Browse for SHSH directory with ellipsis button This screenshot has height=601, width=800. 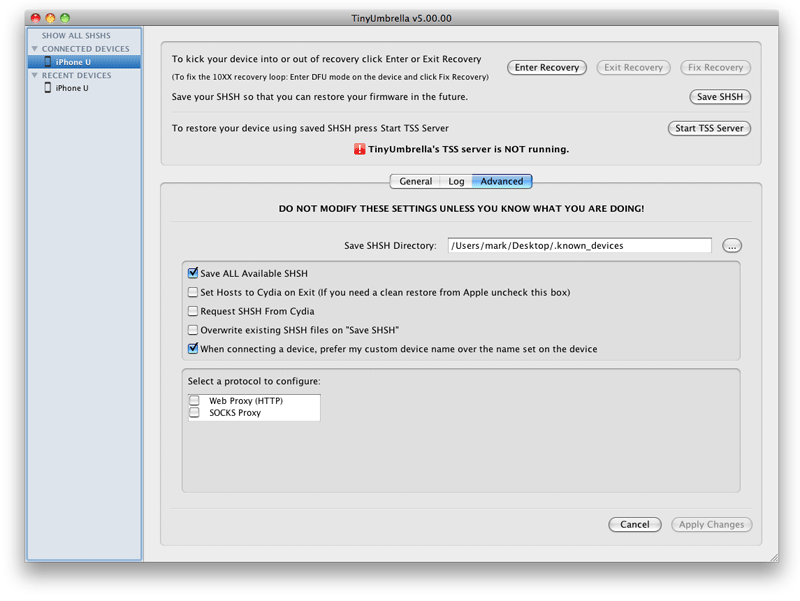click(x=732, y=245)
